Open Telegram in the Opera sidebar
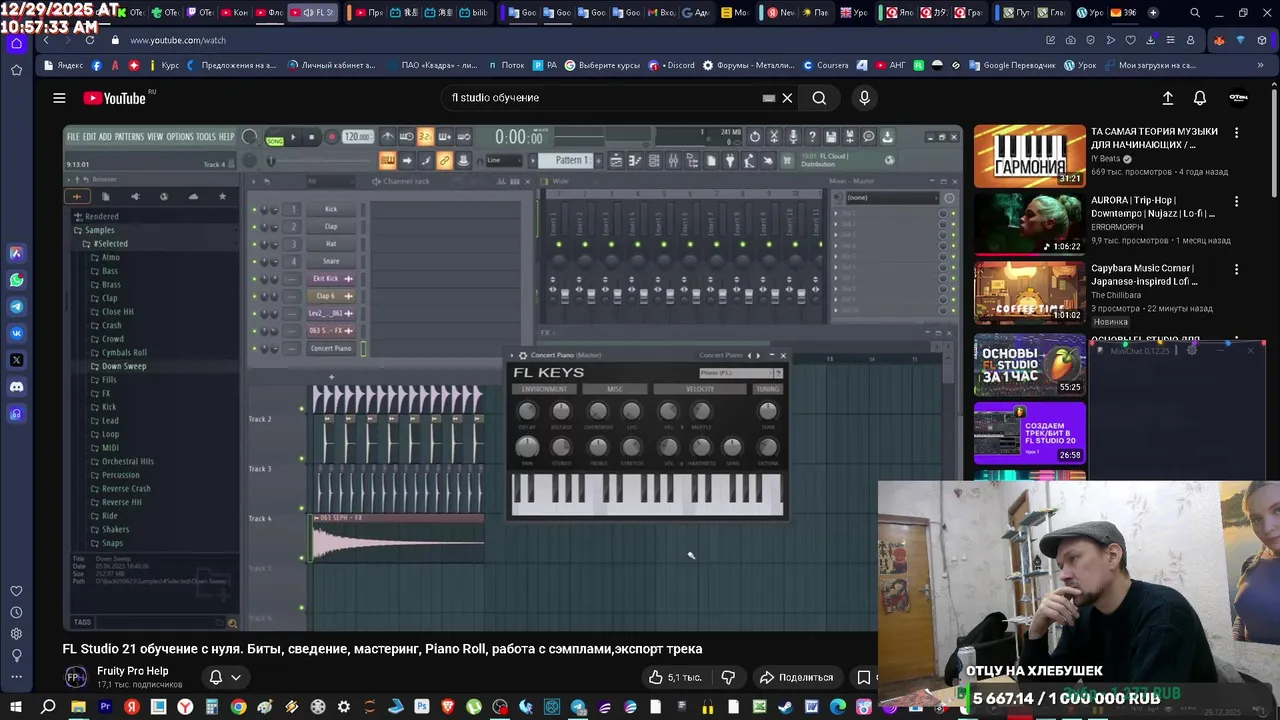The width and height of the screenshot is (1280, 720). (x=16, y=307)
